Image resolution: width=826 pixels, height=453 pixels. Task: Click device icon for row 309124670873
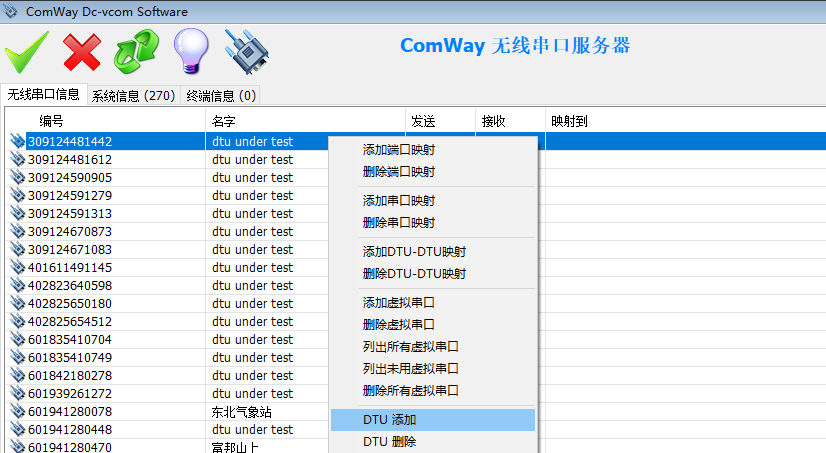17,231
